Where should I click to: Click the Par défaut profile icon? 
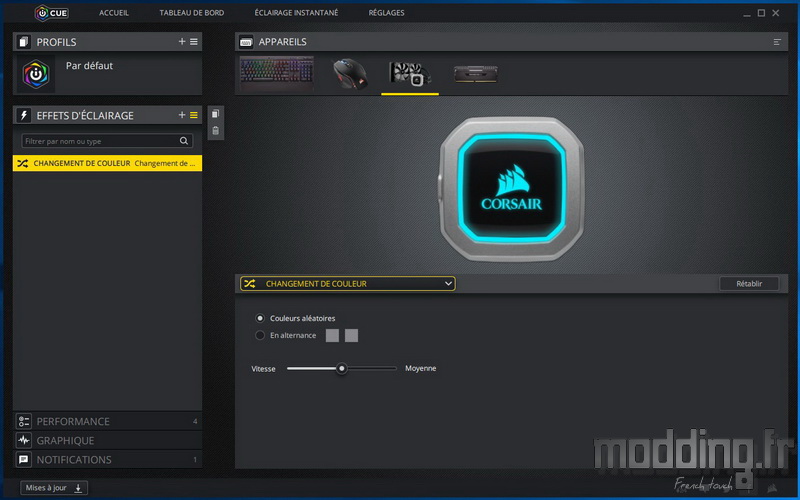tap(36, 74)
